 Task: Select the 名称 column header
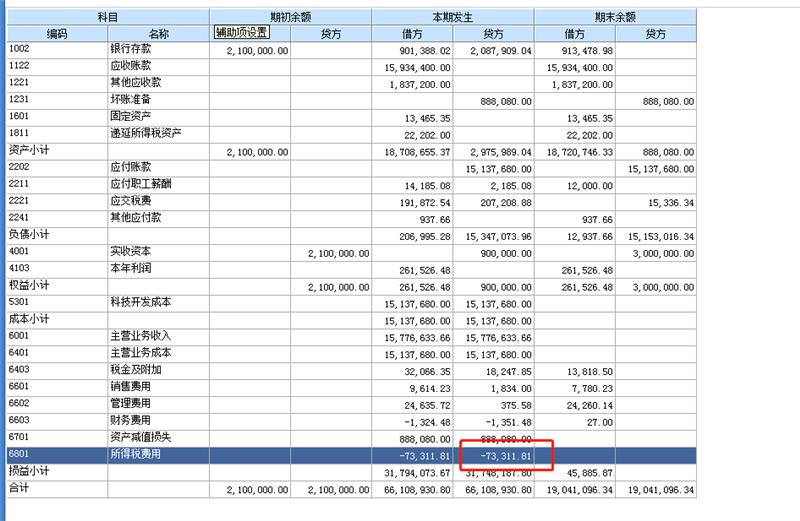coord(158,33)
